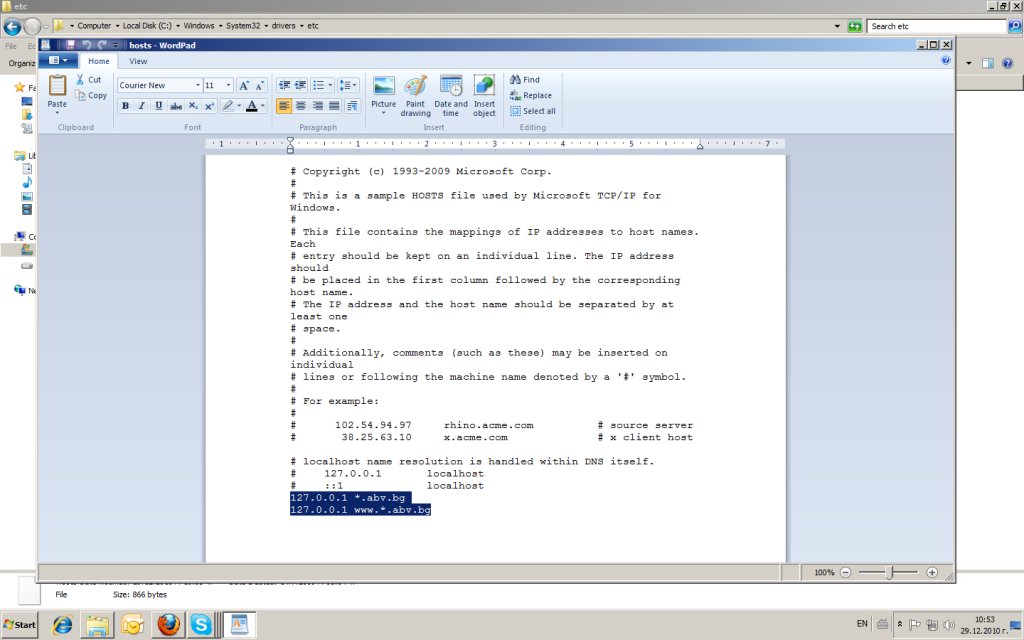The height and width of the screenshot is (640, 1024).
Task: Click the Copy icon
Action: pos(80,95)
